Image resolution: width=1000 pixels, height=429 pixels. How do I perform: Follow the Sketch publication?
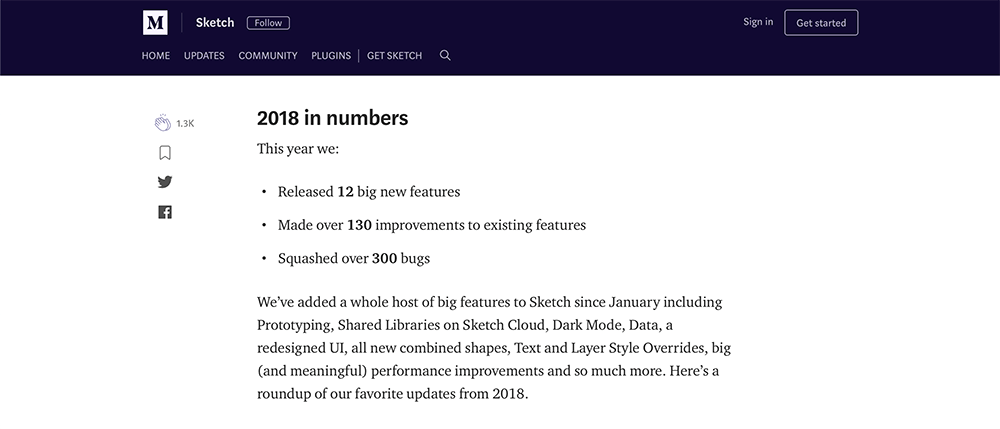pyautogui.click(x=268, y=23)
